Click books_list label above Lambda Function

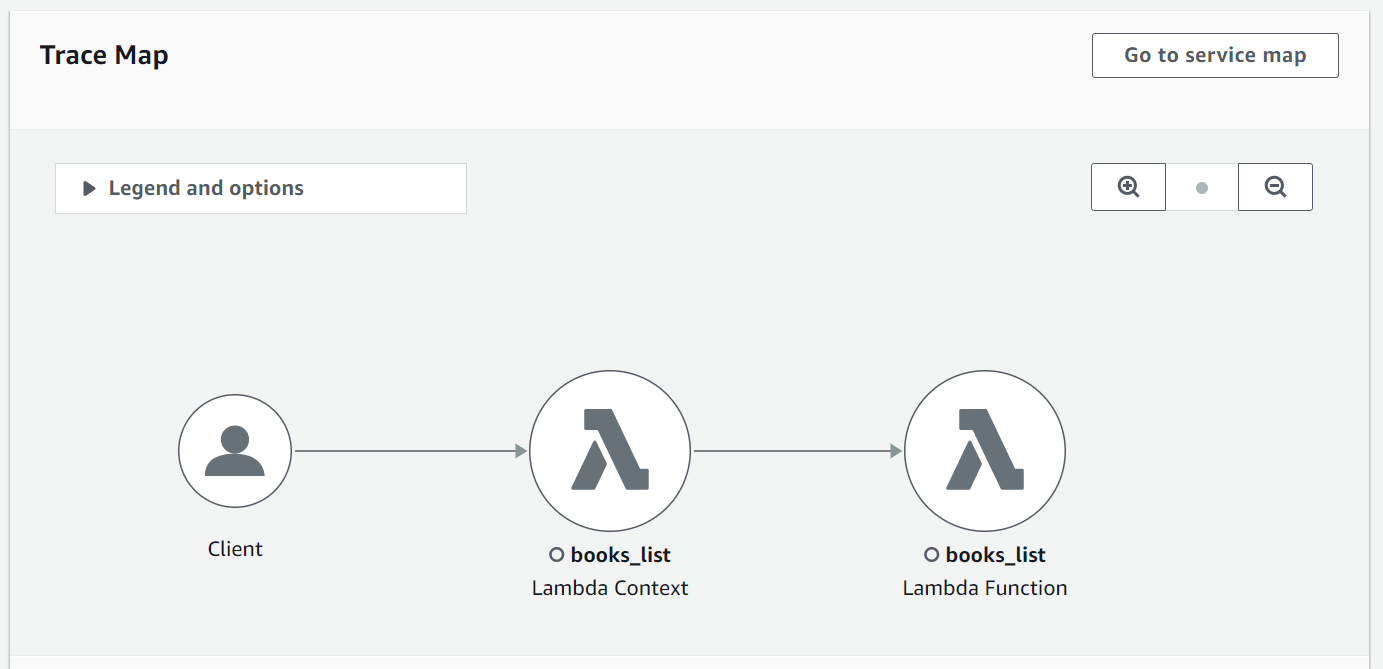995,555
